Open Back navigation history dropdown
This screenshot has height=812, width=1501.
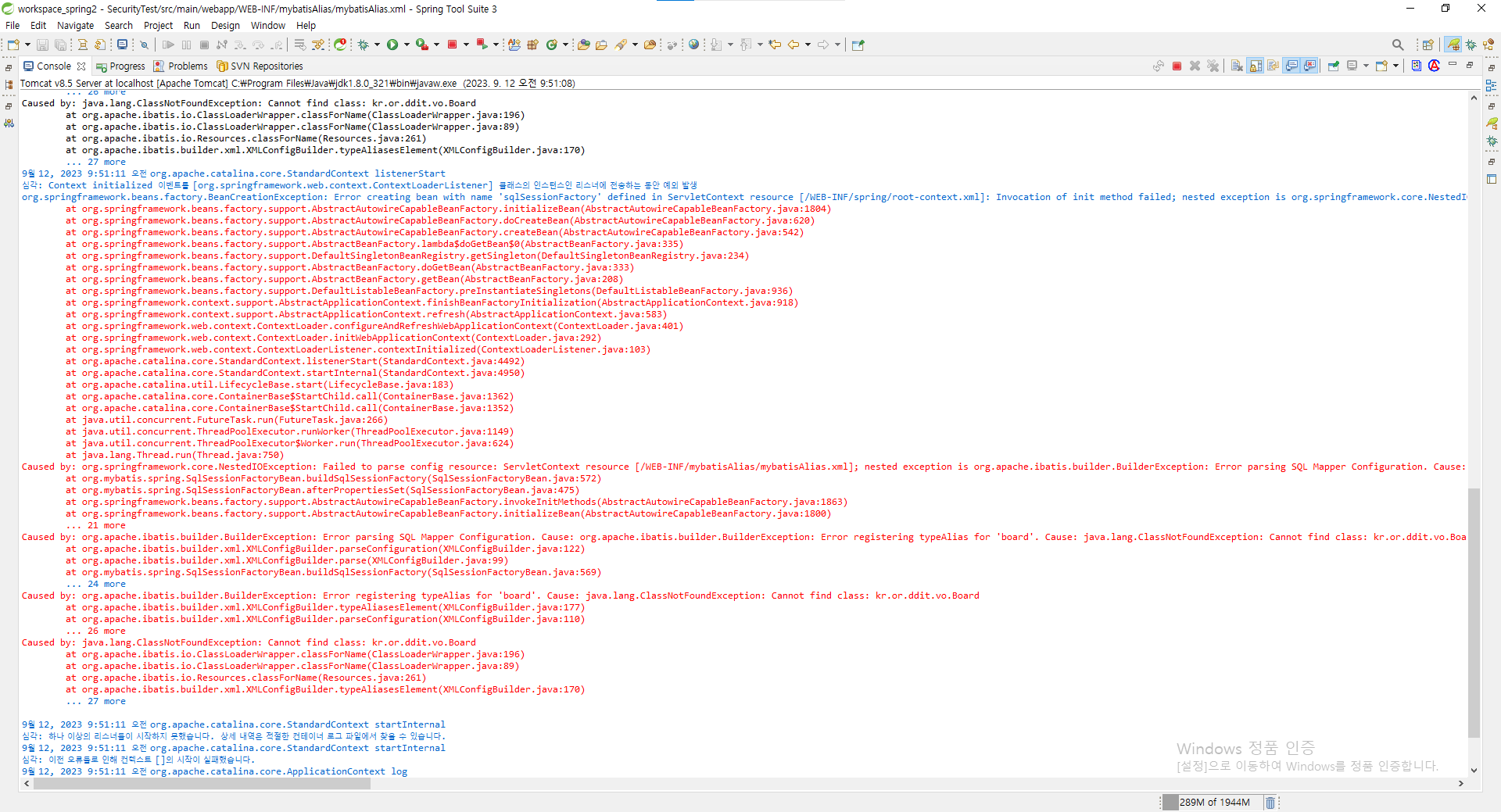tap(808, 45)
